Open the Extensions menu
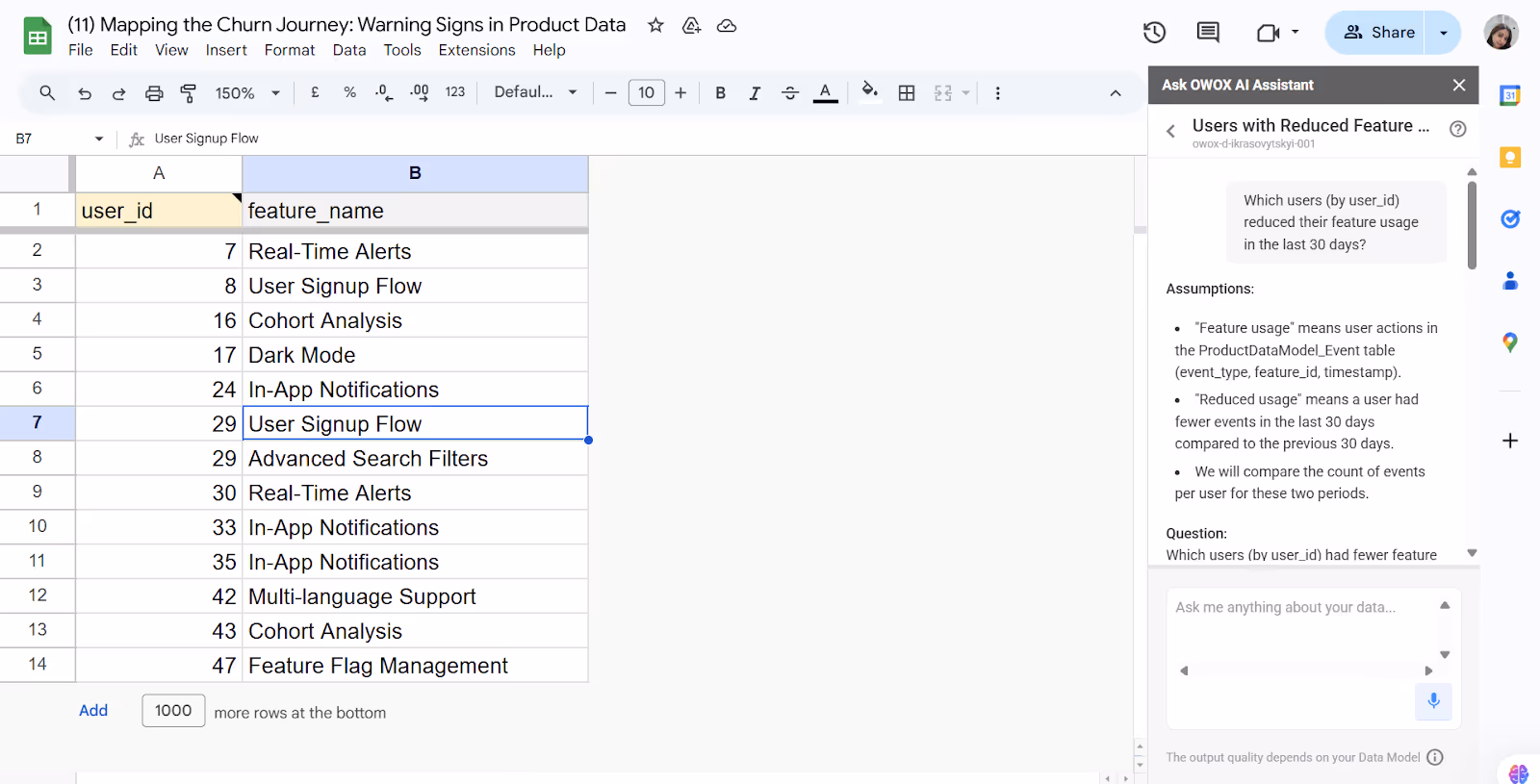The height and width of the screenshot is (784, 1540). [476, 50]
